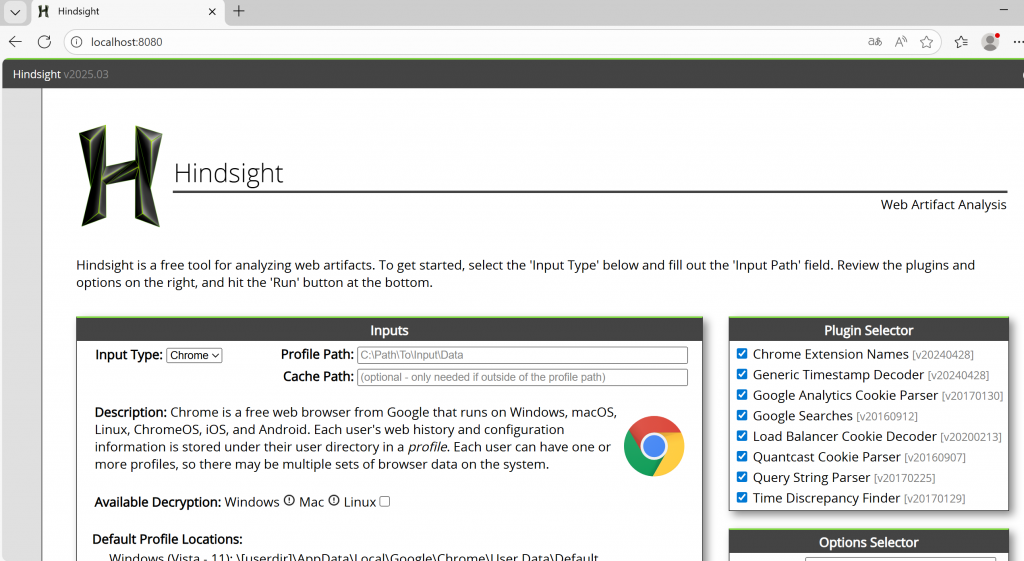This screenshot has width=1024, height=561.
Task: Open the Input Type dropdown
Action: 194,355
